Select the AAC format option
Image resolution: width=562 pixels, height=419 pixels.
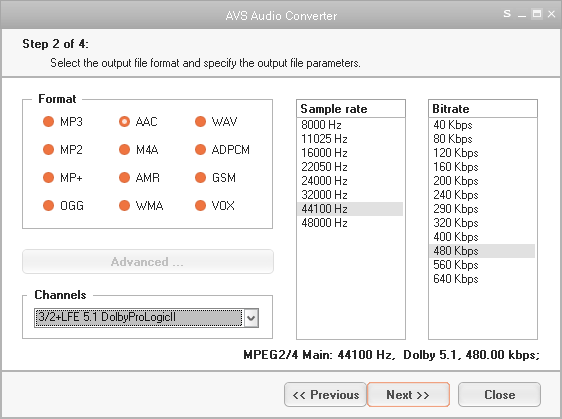pos(124,122)
